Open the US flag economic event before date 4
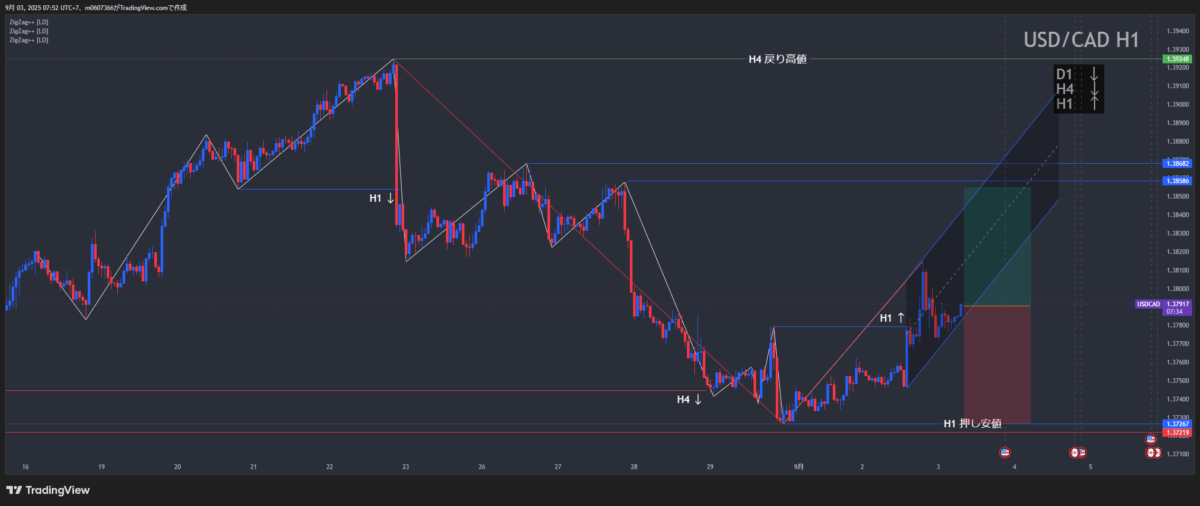This screenshot has width=1200, height=506. pos(1005,453)
